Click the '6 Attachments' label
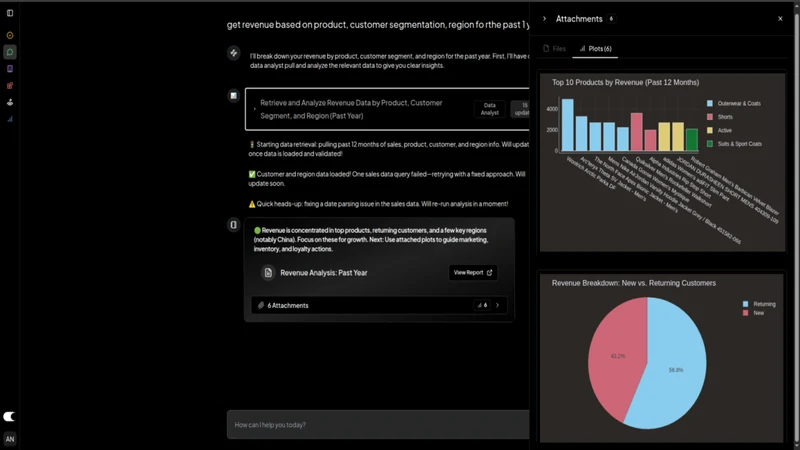800x450 pixels. 288,306
